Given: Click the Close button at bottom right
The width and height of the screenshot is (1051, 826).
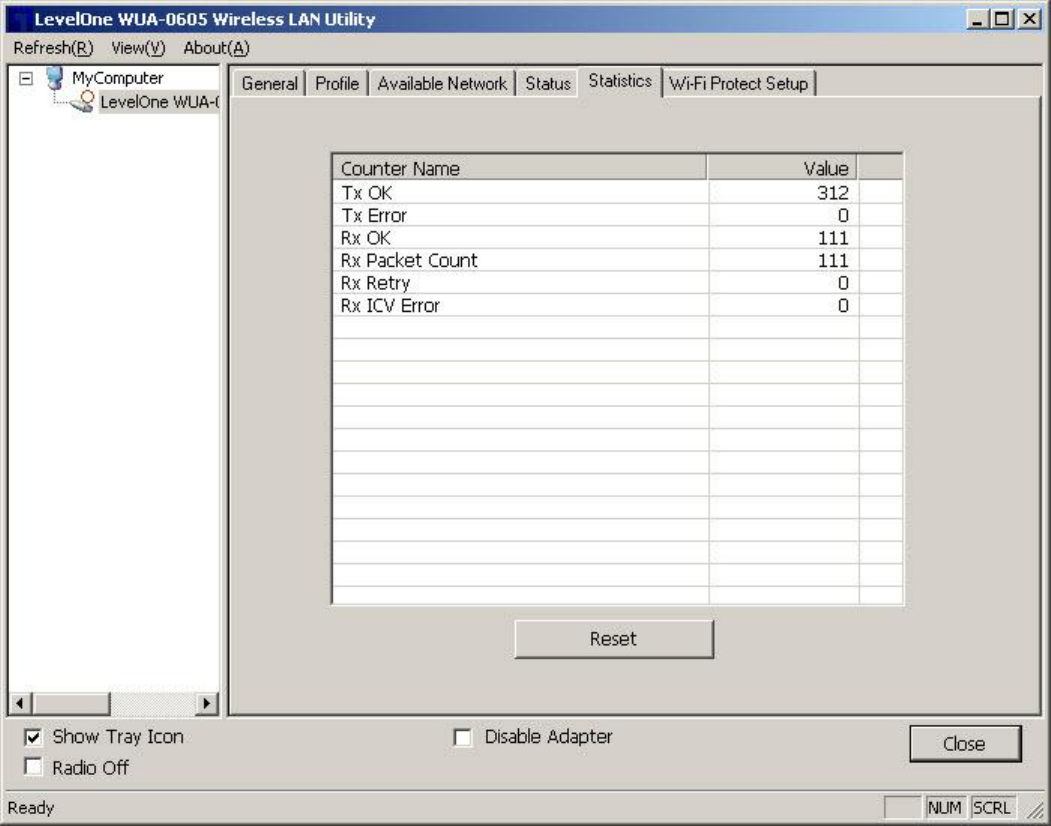Looking at the screenshot, I should (965, 744).
